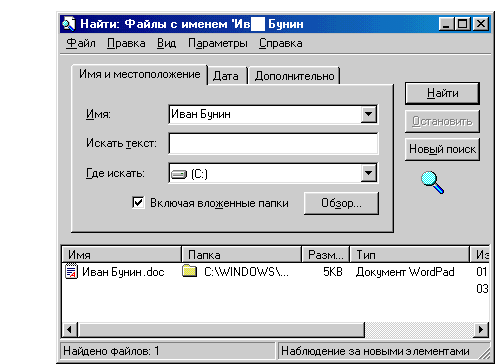
Task: Click the WordPad document icon of Иван Бунин.doc
Action: click(x=71, y=271)
